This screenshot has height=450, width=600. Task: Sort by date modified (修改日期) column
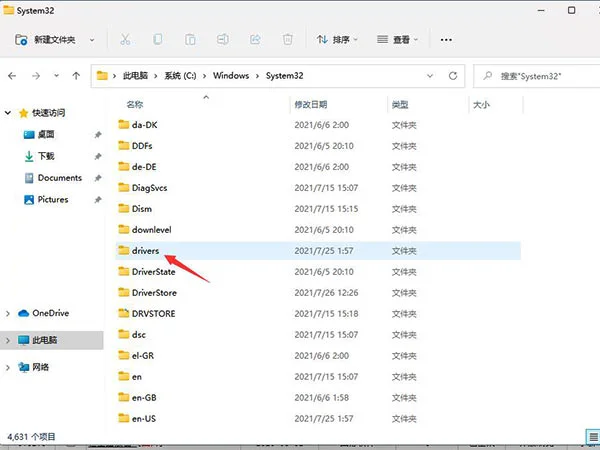pos(311,104)
